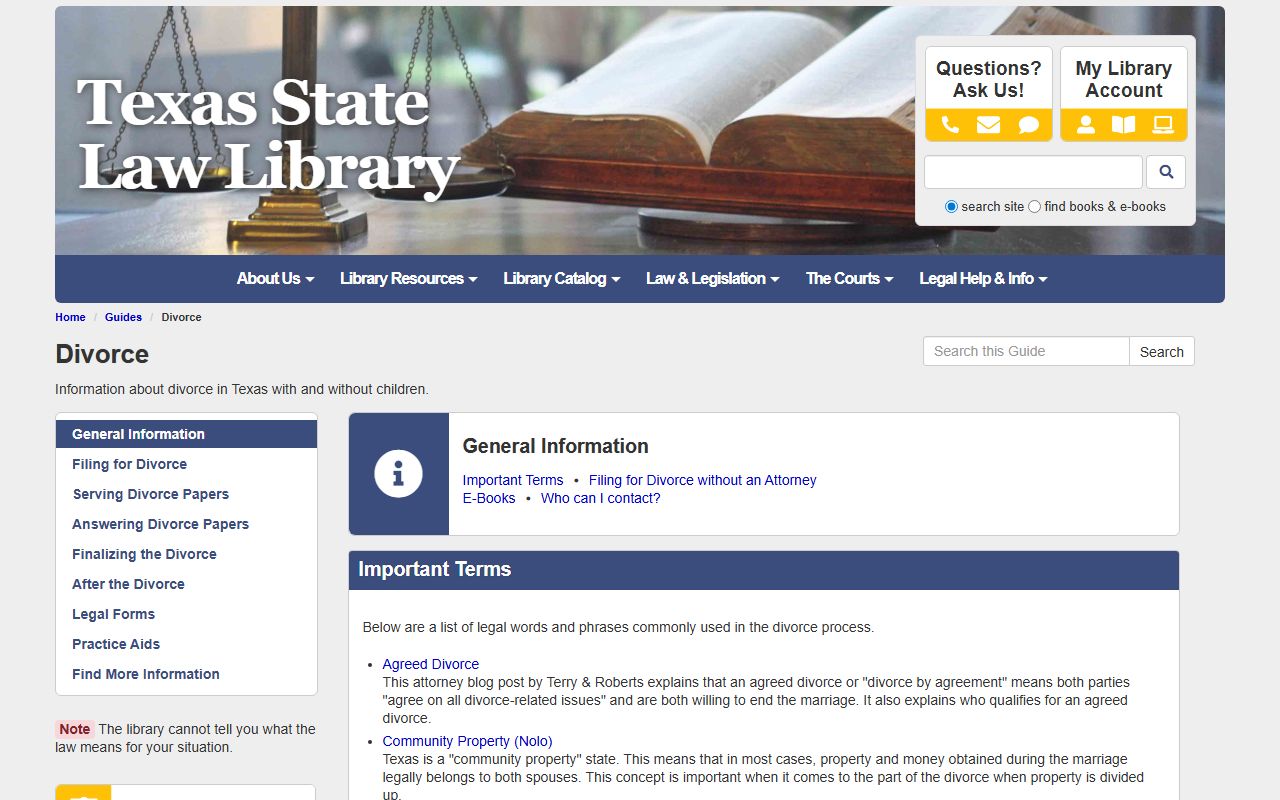Click the user profile icon under My Library Account
This screenshot has width=1280, height=800.
1085,125
